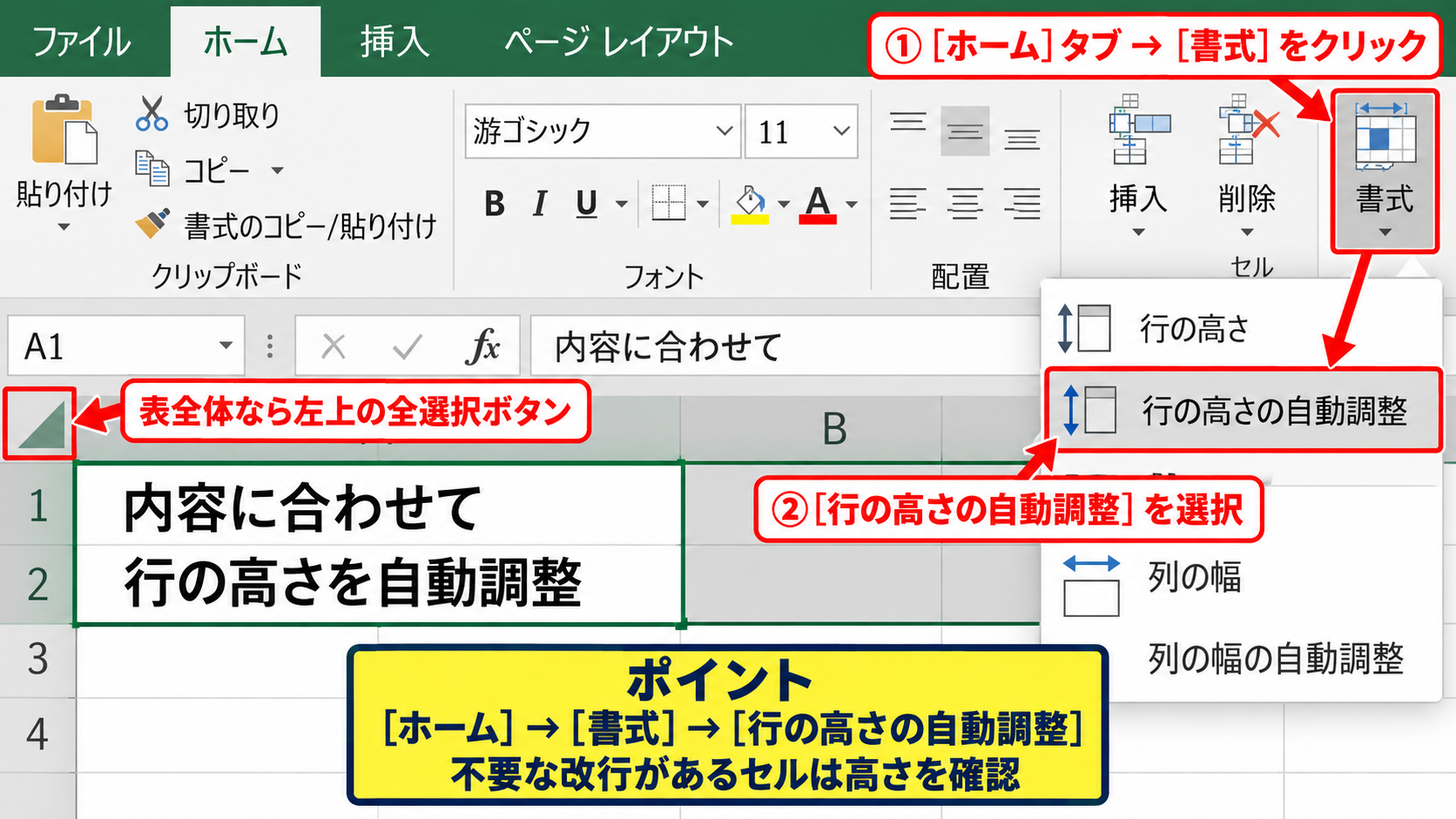Expand the Name Box A1 dropdown arrow
The width and height of the screenshot is (1456, 819).
(226, 346)
